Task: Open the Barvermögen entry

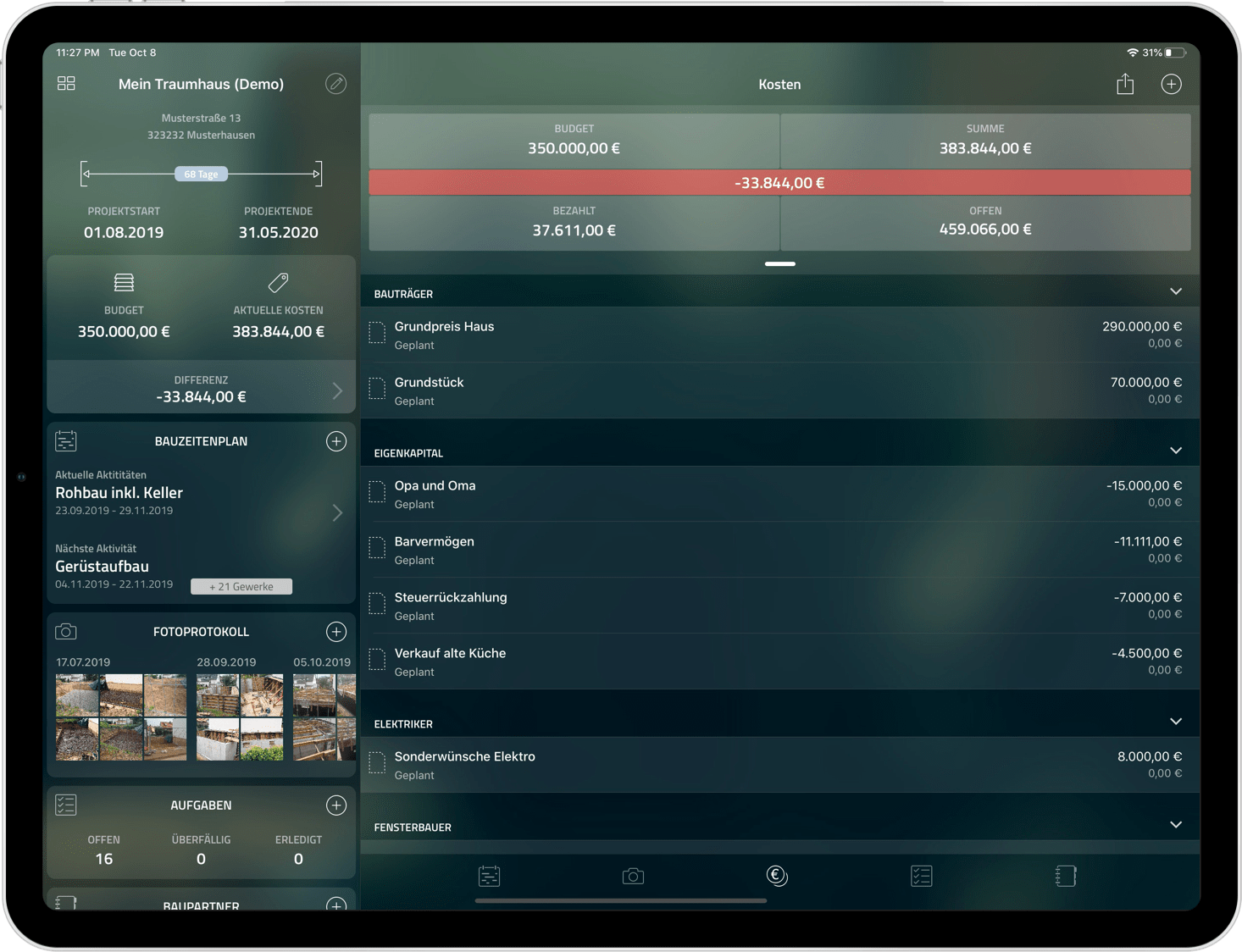Action: (x=780, y=550)
